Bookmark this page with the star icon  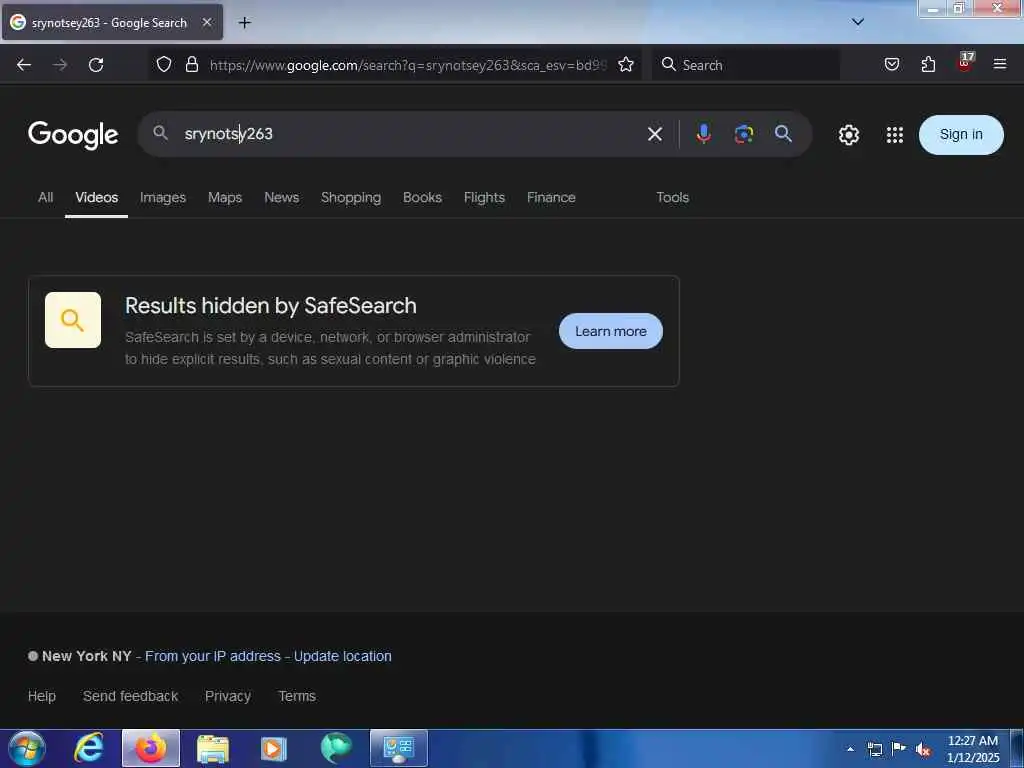(626, 65)
